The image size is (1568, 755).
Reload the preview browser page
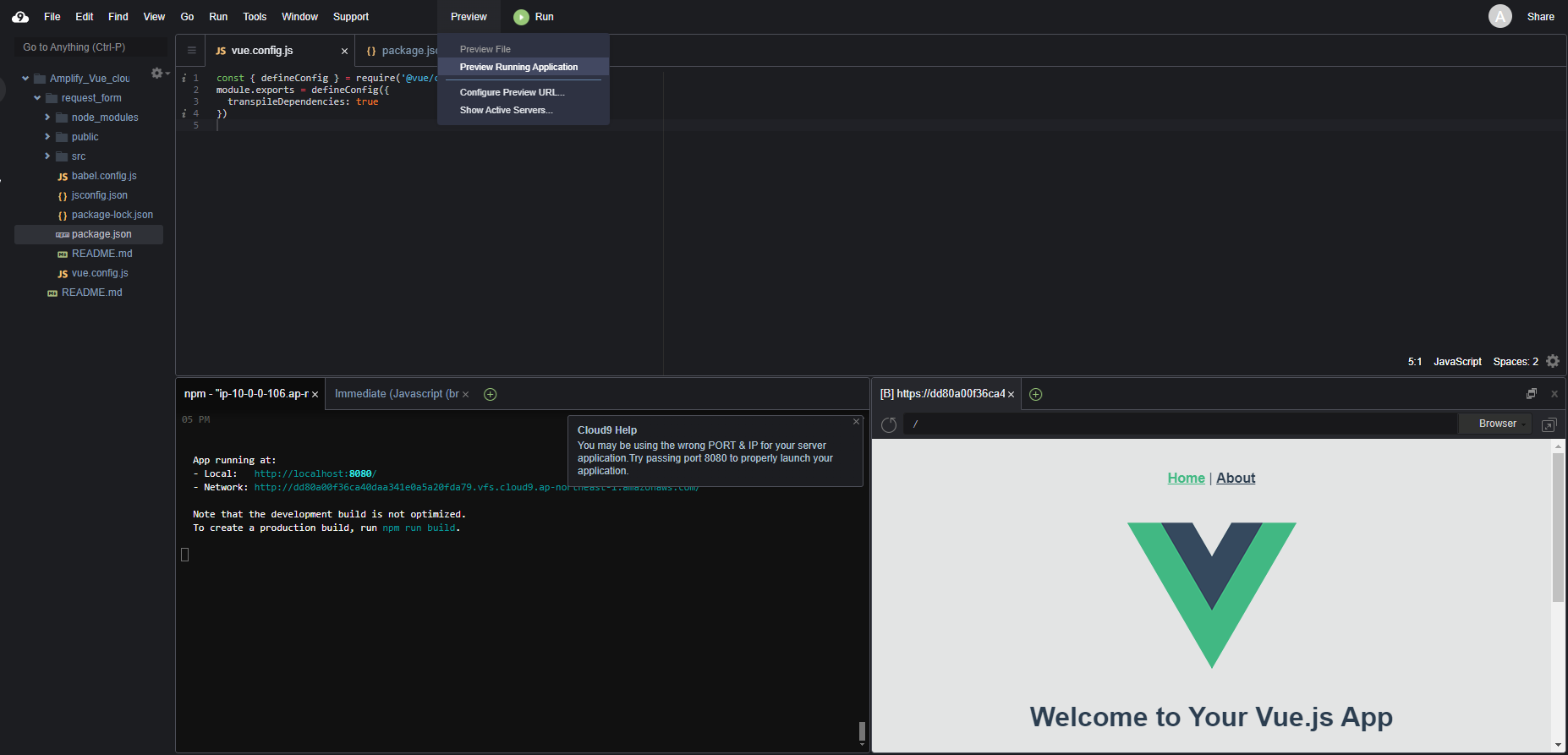pyautogui.click(x=889, y=424)
